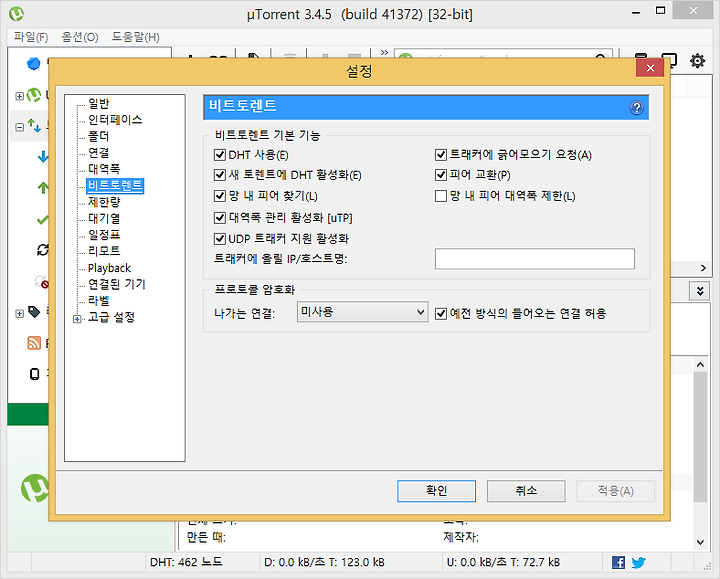Click the 확인 button
720x579 pixels.
pyautogui.click(x=436, y=491)
